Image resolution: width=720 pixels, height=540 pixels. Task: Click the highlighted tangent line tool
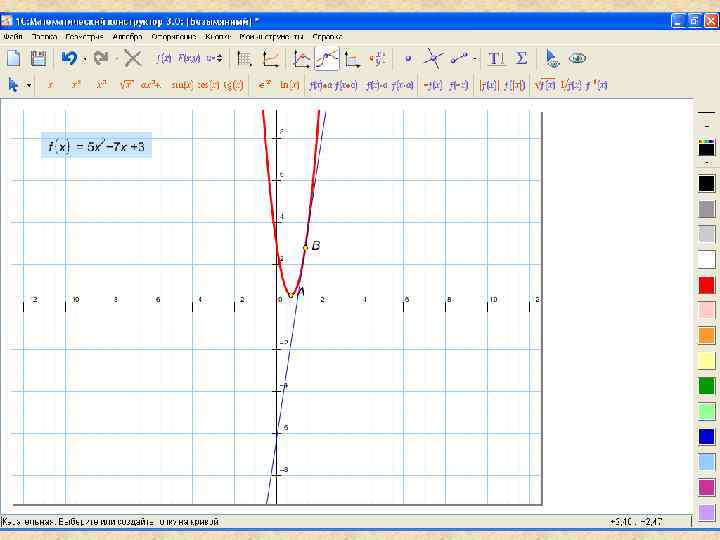point(327,59)
